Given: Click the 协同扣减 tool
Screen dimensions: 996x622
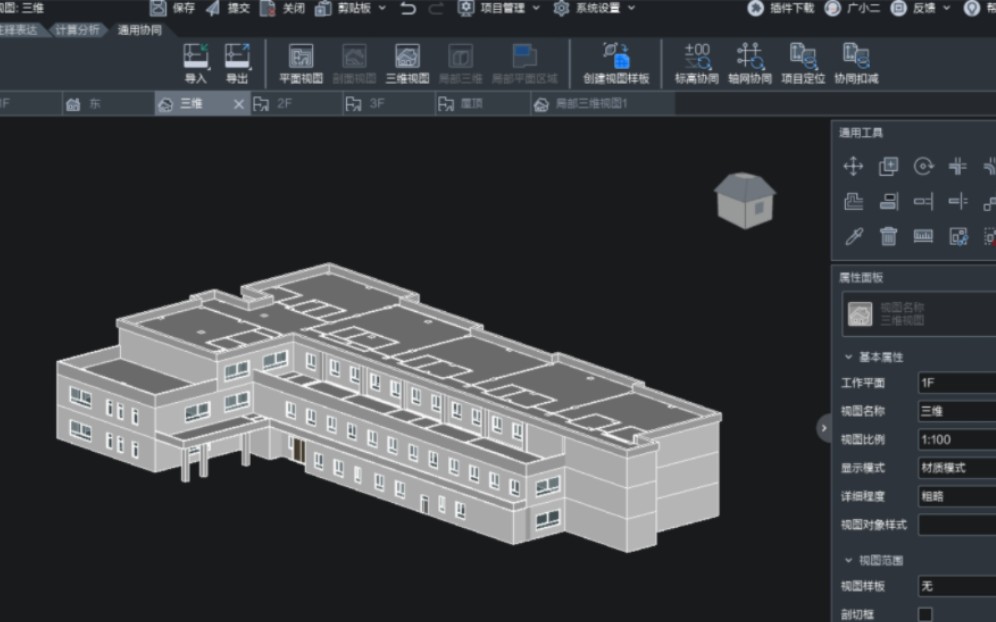Looking at the screenshot, I should tap(856, 64).
